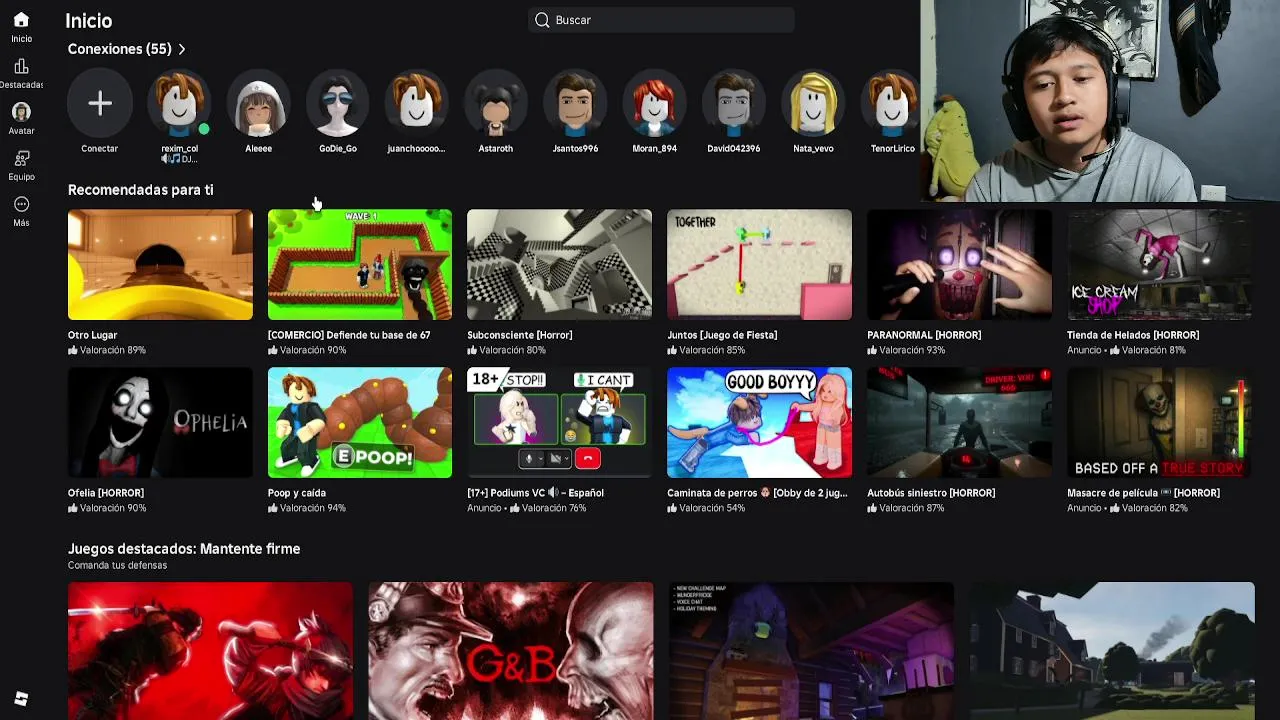Click the Autobús siniestro [HORROR] title
The width and height of the screenshot is (1280, 720).
(x=931, y=493)
